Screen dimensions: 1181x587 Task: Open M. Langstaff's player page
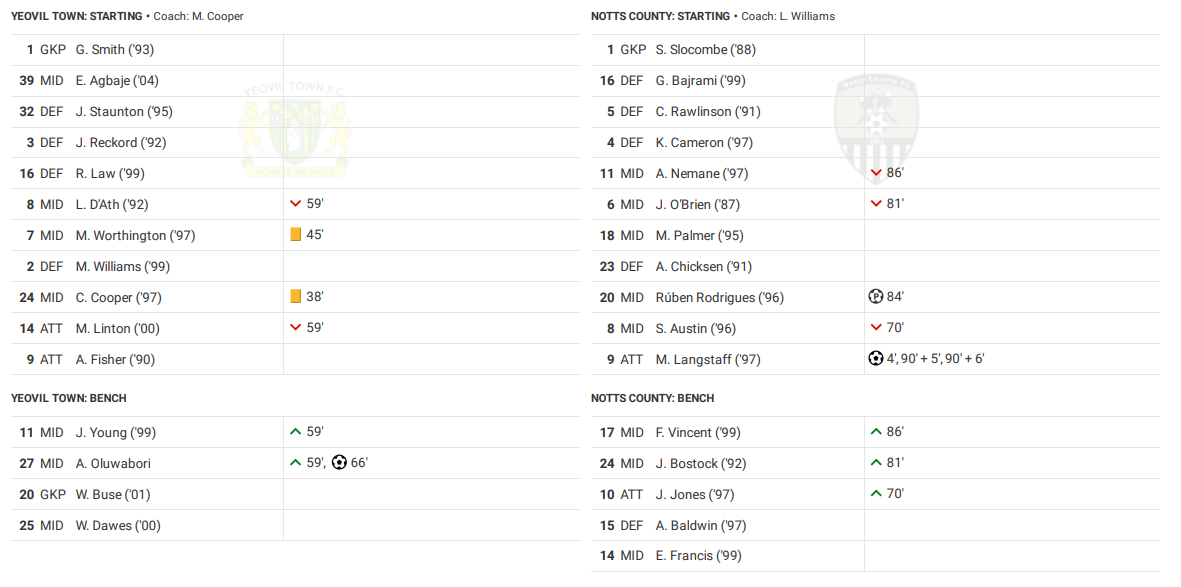(708, 359)
